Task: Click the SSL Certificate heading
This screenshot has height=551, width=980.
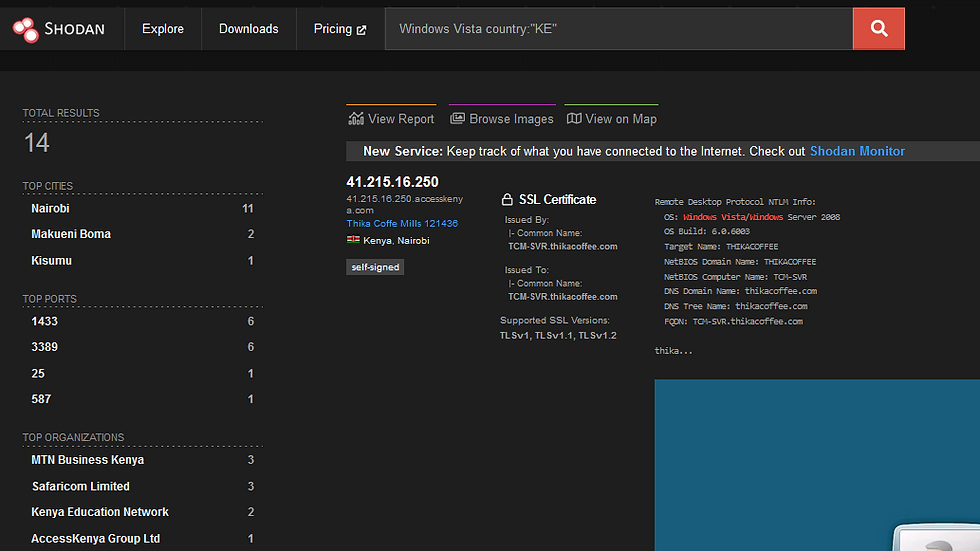Action: click(x=557, y=199)
